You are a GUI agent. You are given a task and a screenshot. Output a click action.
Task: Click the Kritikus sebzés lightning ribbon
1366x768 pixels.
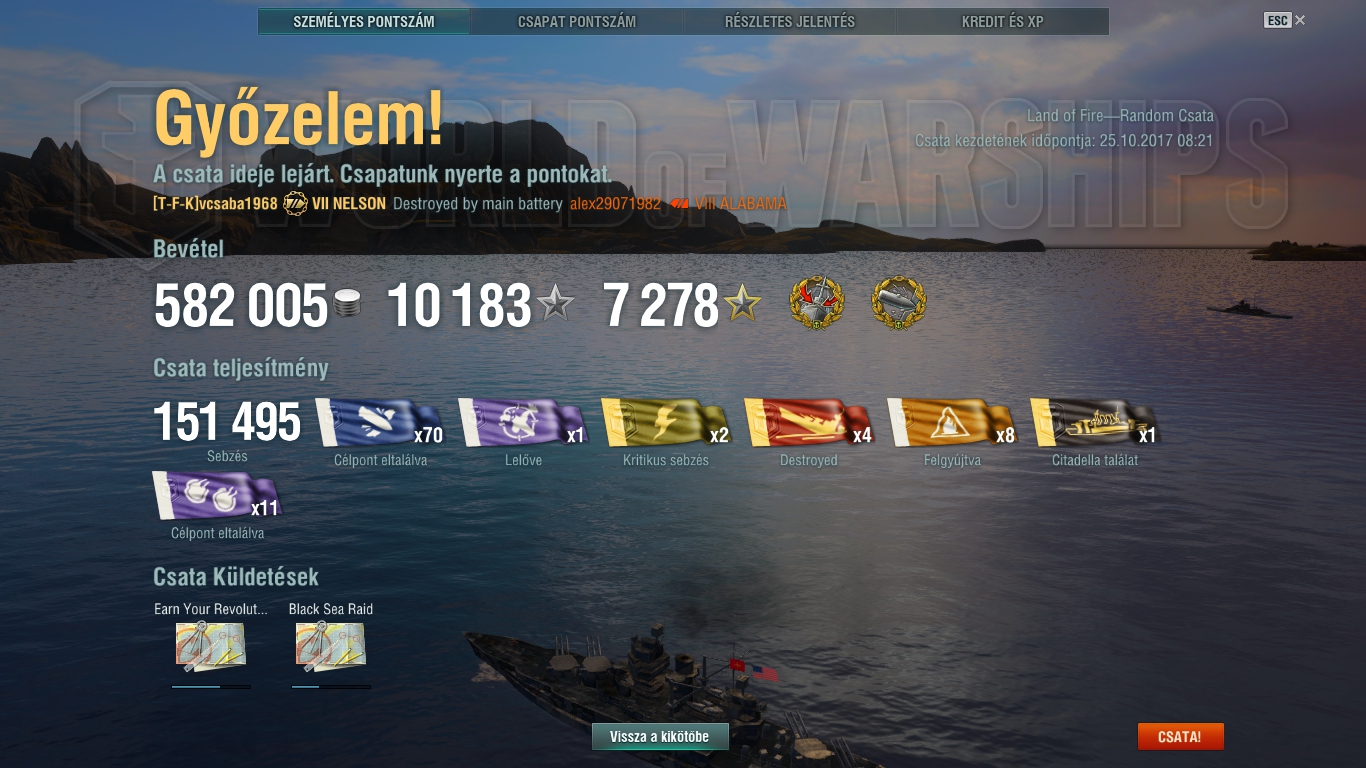(x=666, y=422)
